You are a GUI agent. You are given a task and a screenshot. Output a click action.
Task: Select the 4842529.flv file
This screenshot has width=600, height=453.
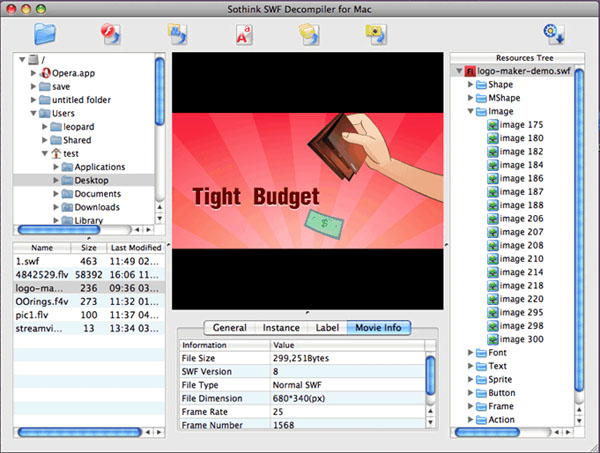[89, 275]
